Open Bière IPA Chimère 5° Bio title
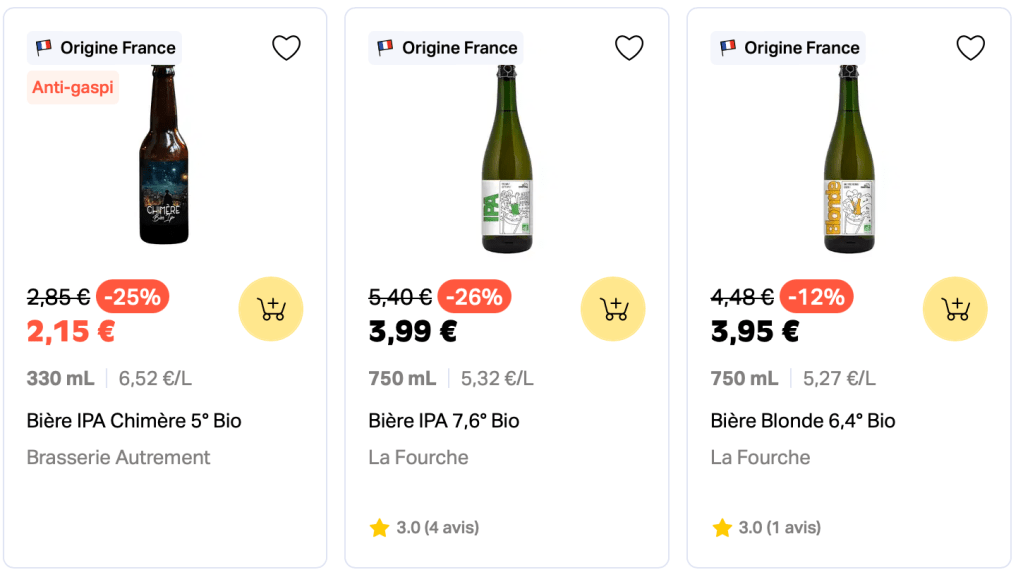The image size is (1023, 577). pos(134,421)
